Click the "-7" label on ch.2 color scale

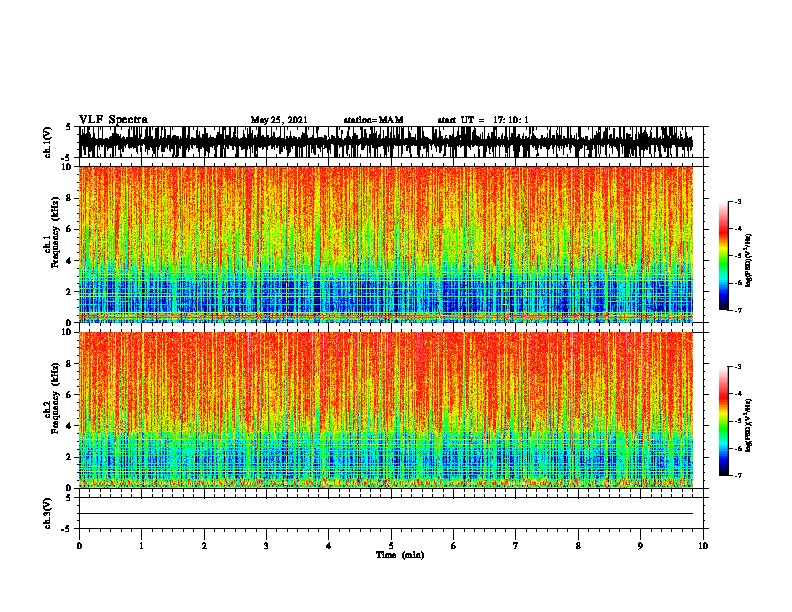click(737, 476)
